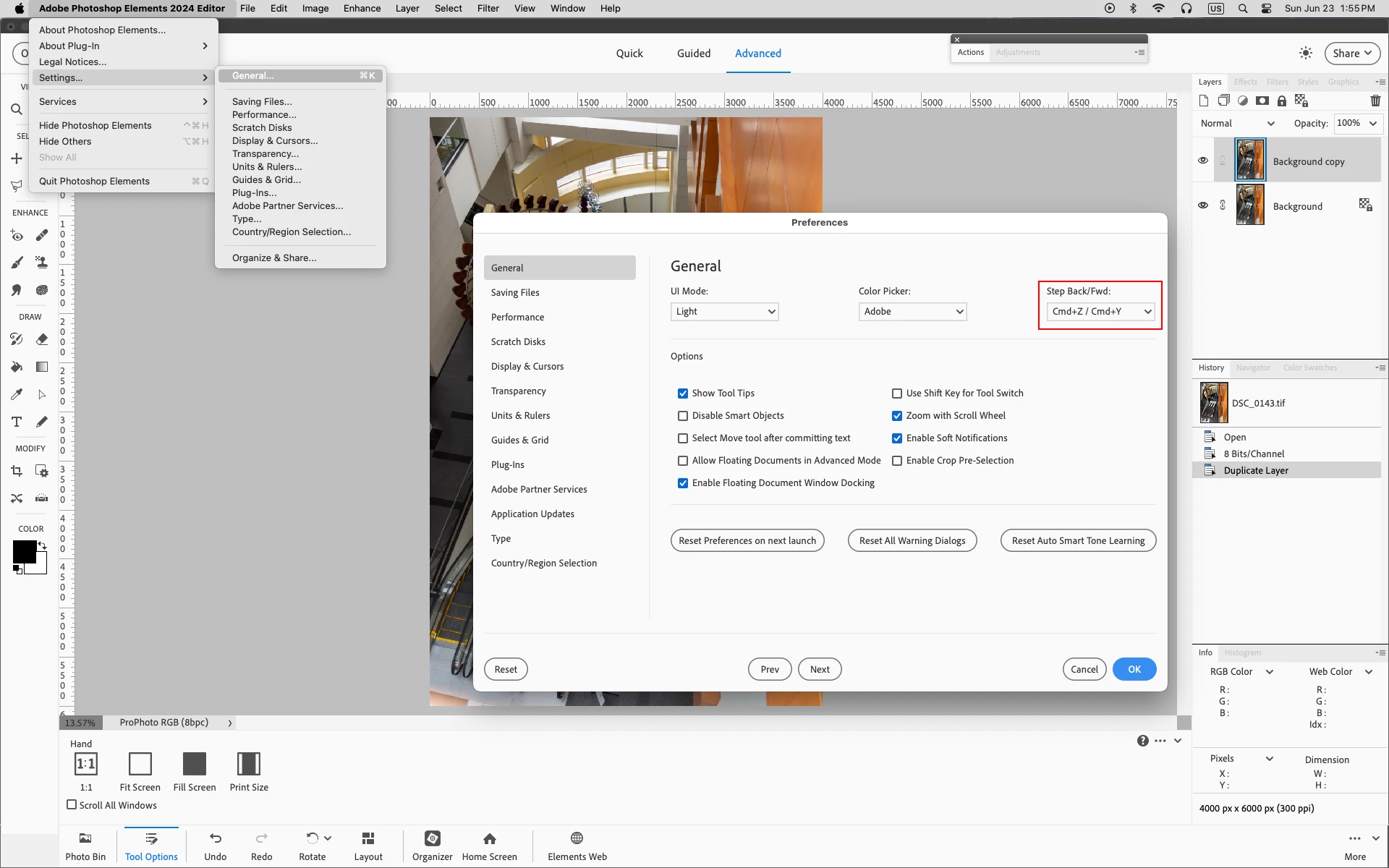1389x868 pixels.
Task: Select the Crop tool
Action: [17, 472]
